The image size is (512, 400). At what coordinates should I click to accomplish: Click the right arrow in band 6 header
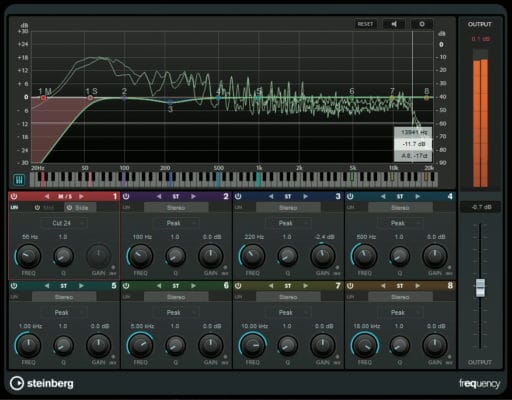[x=193, y=286]
